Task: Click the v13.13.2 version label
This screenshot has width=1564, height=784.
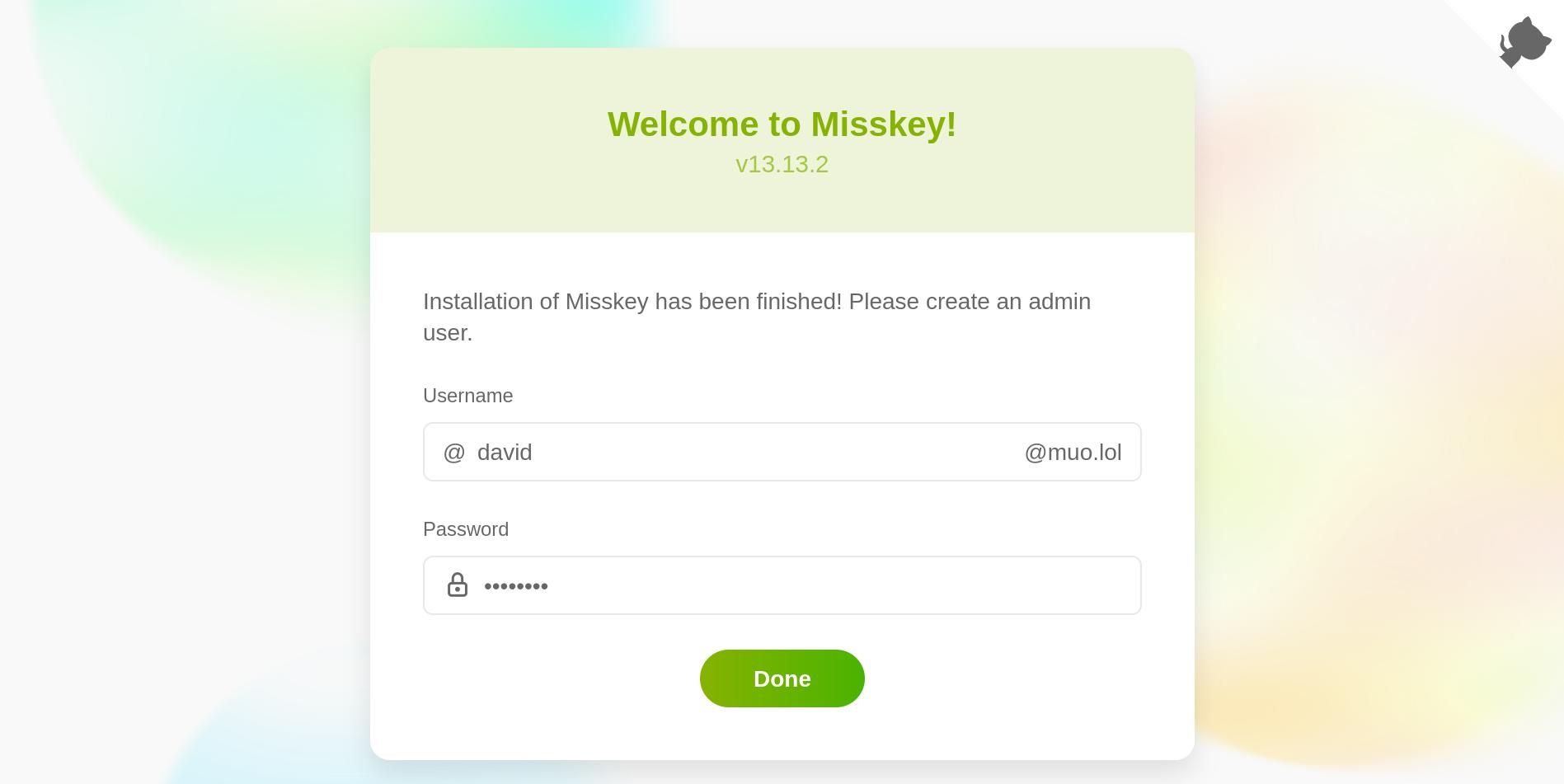Action: click(782, 164)
